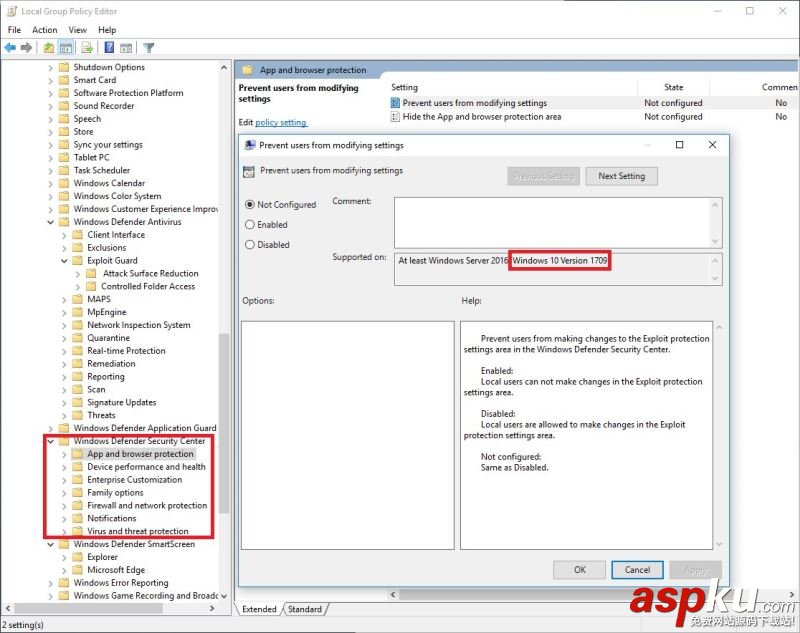Click the State column header
Screen dimensions: 800x633
click(x=673, y=87)
